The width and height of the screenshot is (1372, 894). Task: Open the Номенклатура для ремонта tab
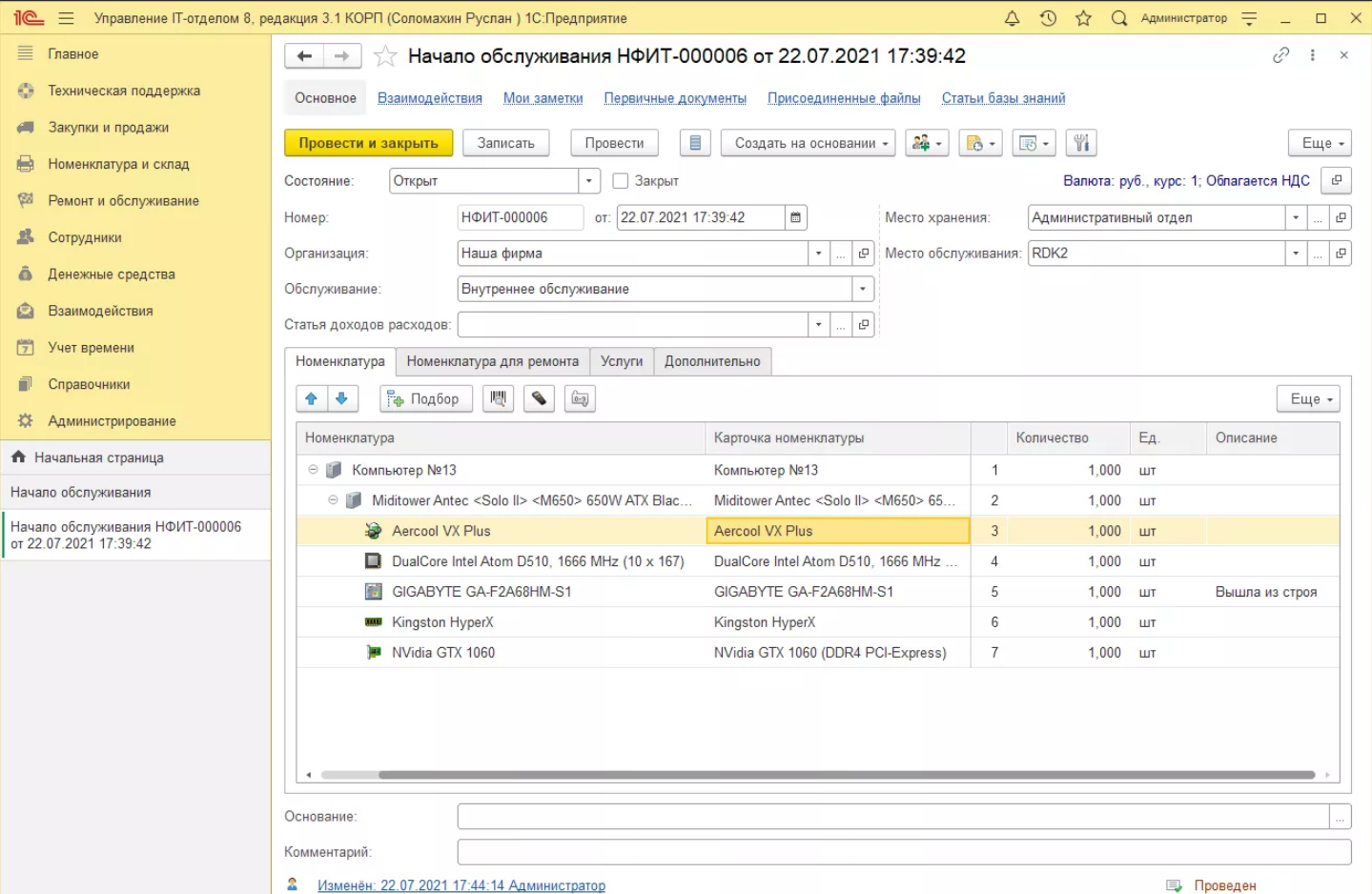pyautogui.click(x=492, y=361)
